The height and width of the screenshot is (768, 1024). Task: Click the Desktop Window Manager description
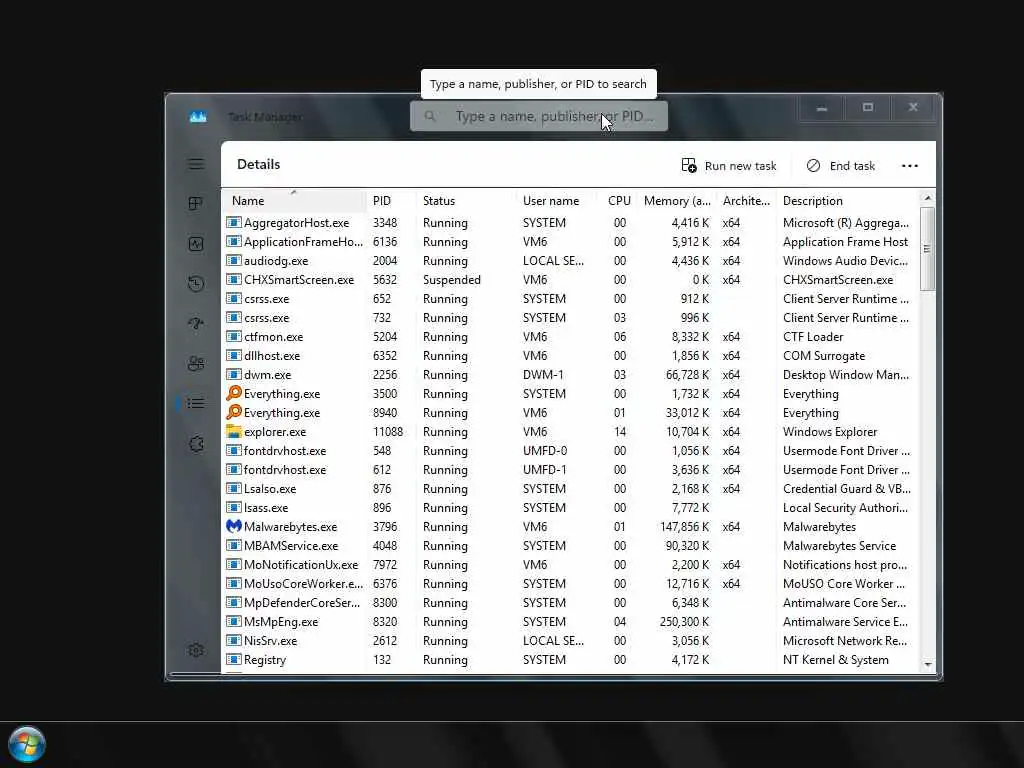point(846,374)
